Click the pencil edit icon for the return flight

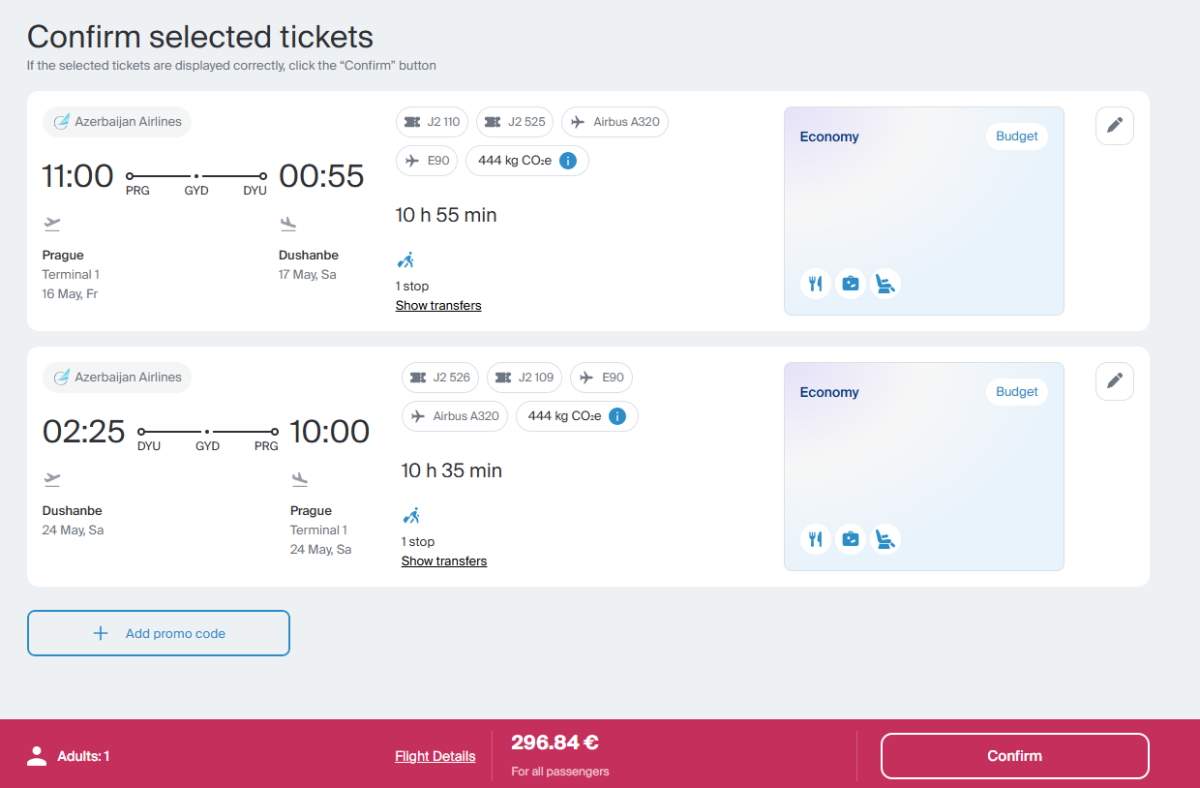pos(1114,381)
